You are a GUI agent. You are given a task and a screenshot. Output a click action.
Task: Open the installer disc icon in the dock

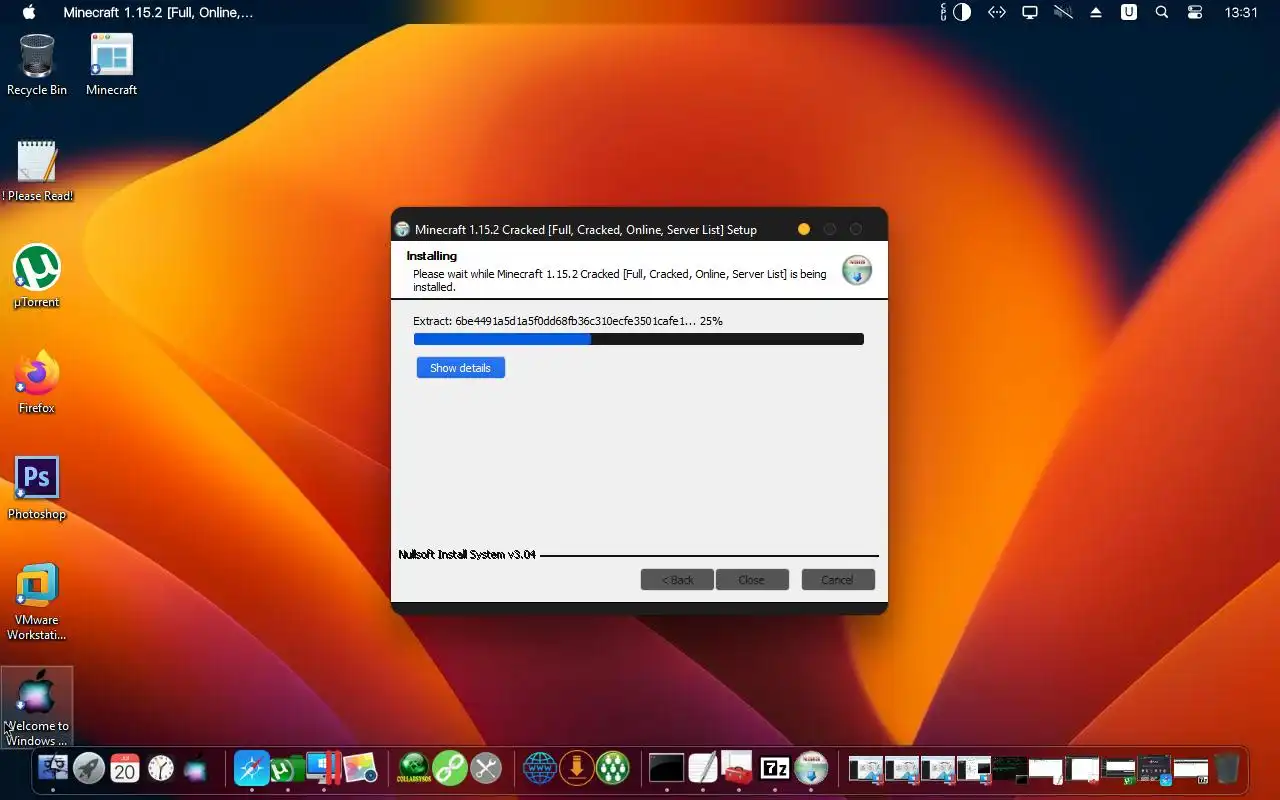(x=811, y=768)
